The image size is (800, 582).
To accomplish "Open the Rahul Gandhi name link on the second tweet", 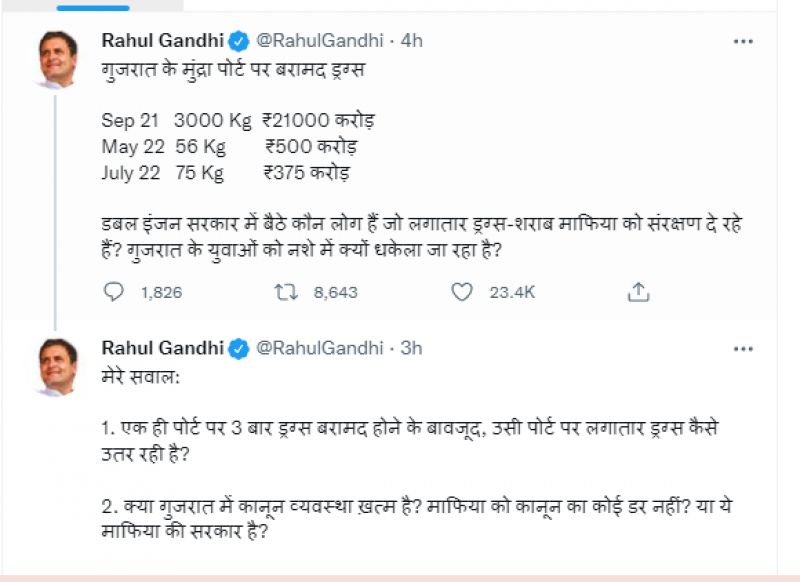I will point(163,348).
